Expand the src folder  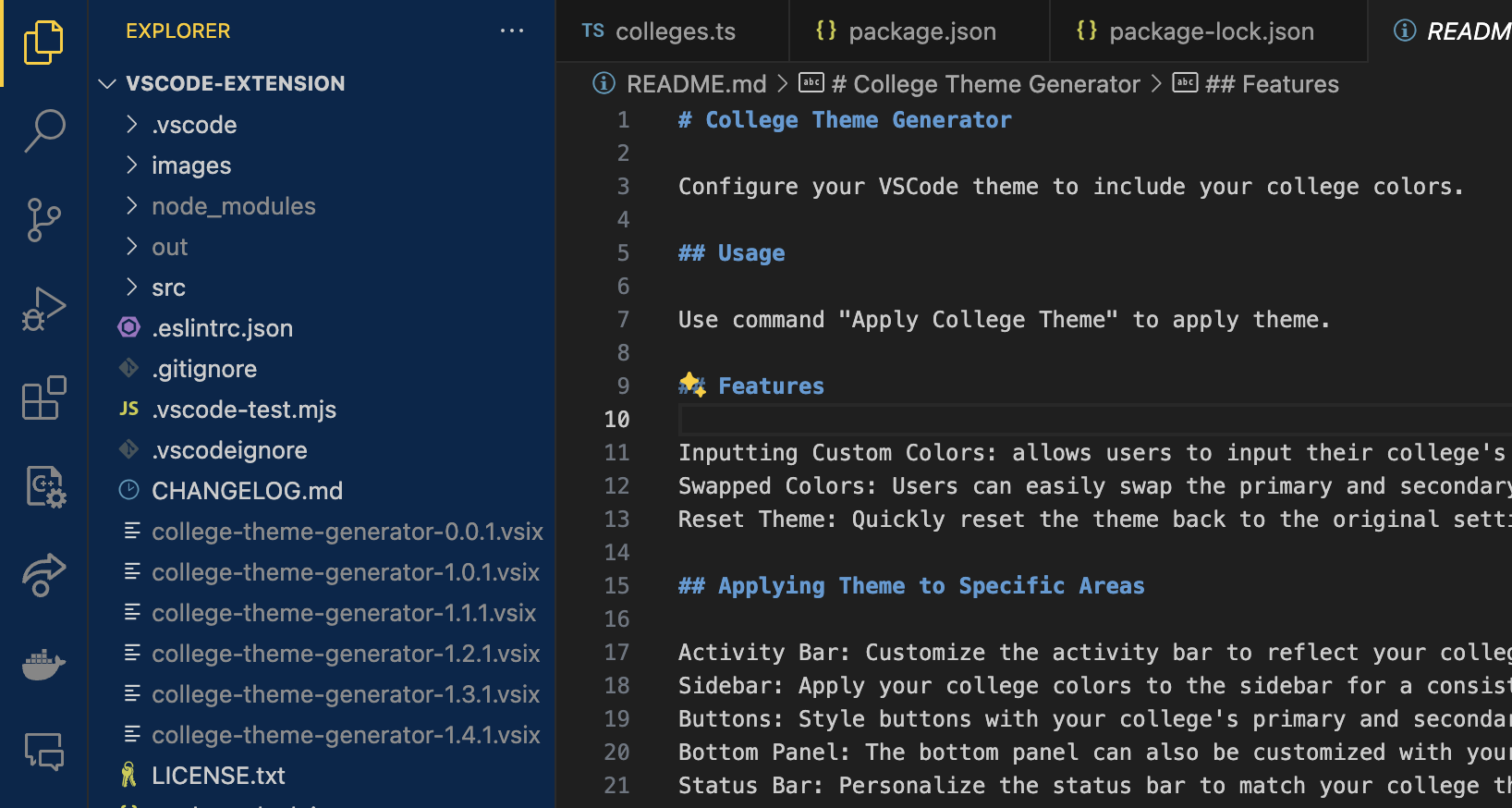(x=132, y=287)
